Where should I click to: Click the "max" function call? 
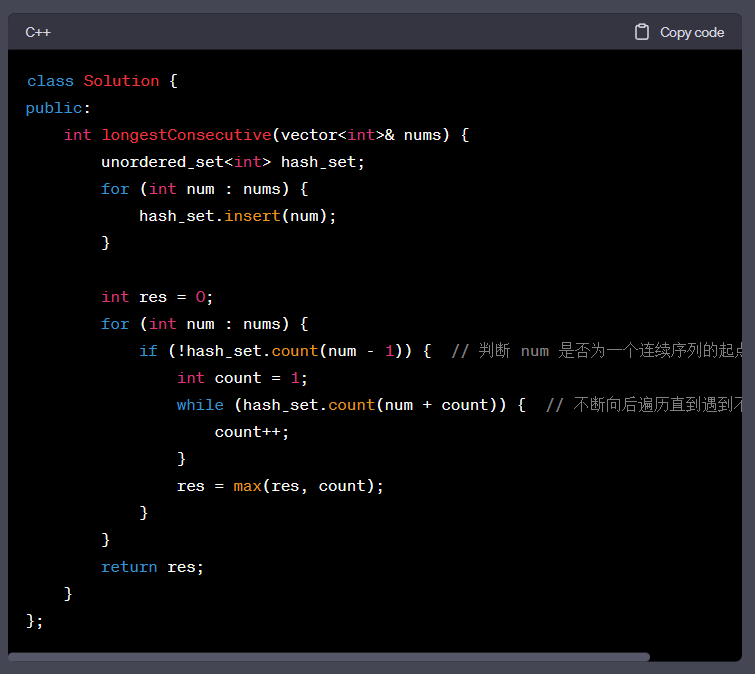pos(247,486)
